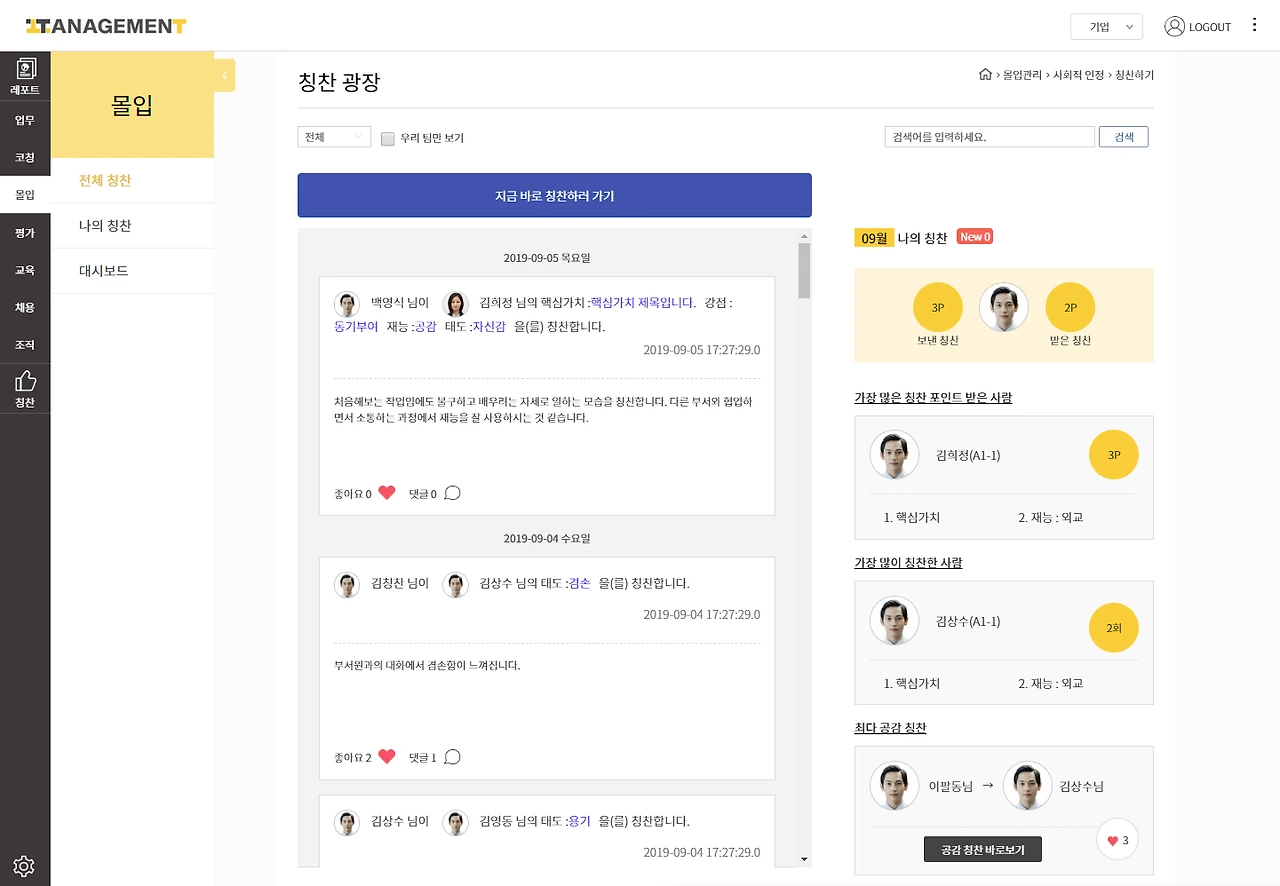Open the 전체 filter dropdown
This screenshot has height=886, width=1280.
click(x=333, y=136)
